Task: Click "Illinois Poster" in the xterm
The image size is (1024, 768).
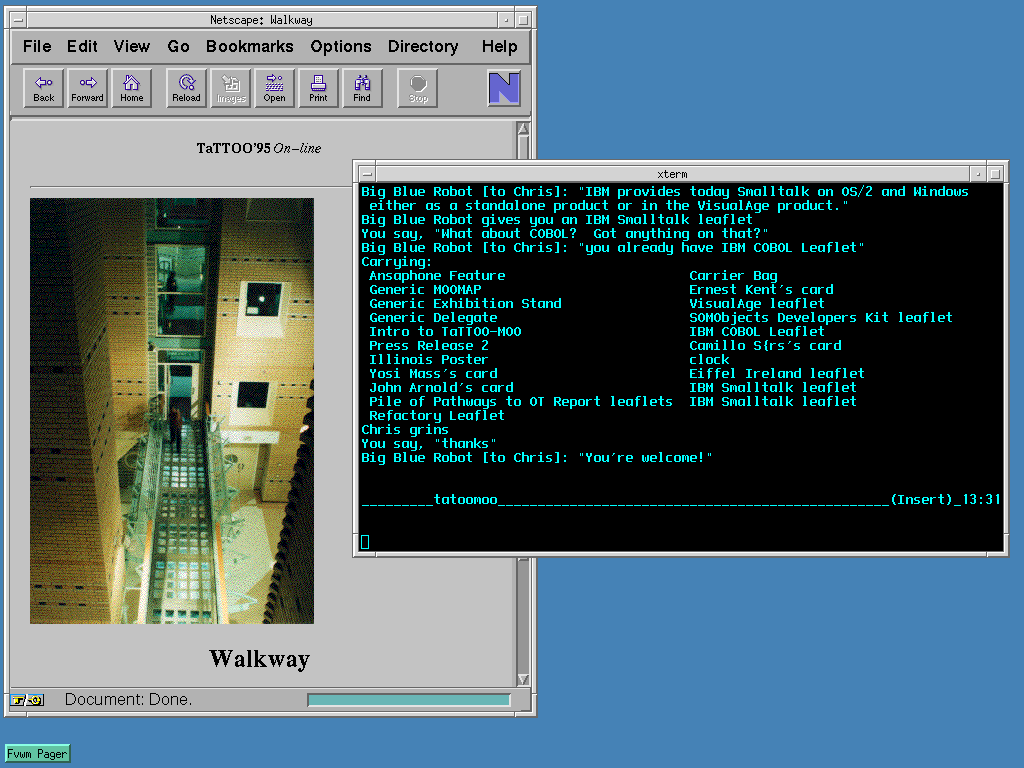Action: coord(428,360)
